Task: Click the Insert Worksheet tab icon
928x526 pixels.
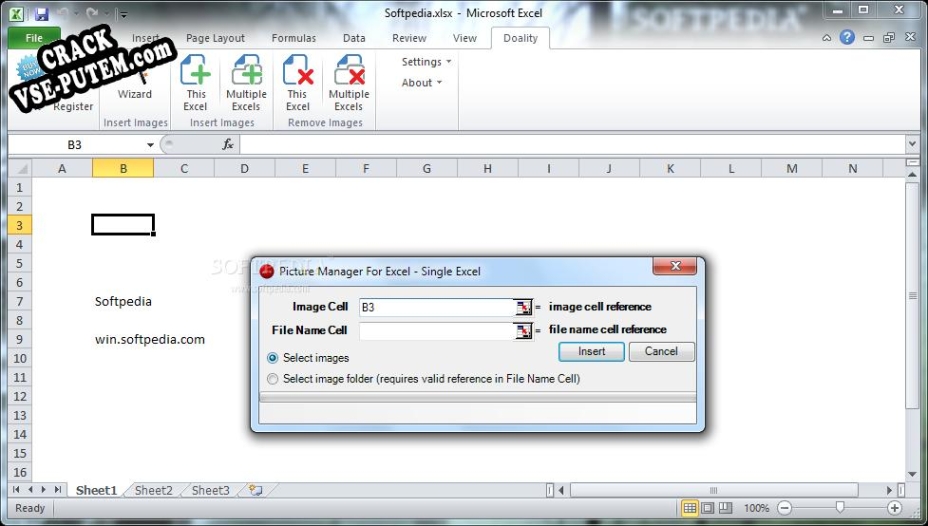Action: point(256,490)
